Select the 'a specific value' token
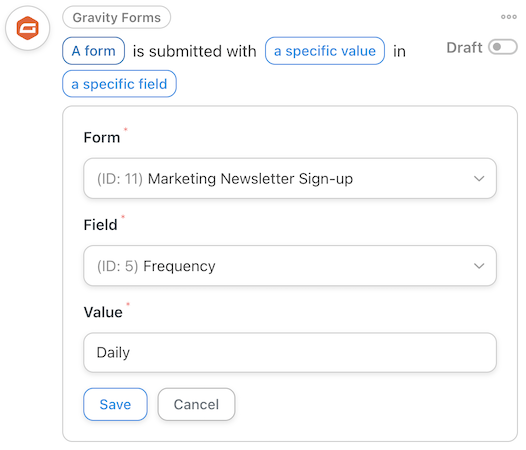This screenshot has width=526, height=450. (325, 51)
